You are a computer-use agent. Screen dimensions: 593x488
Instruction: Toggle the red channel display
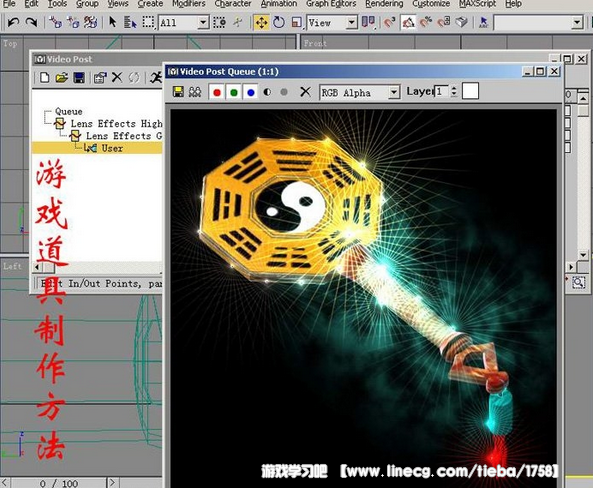click(x=217, y=92)
